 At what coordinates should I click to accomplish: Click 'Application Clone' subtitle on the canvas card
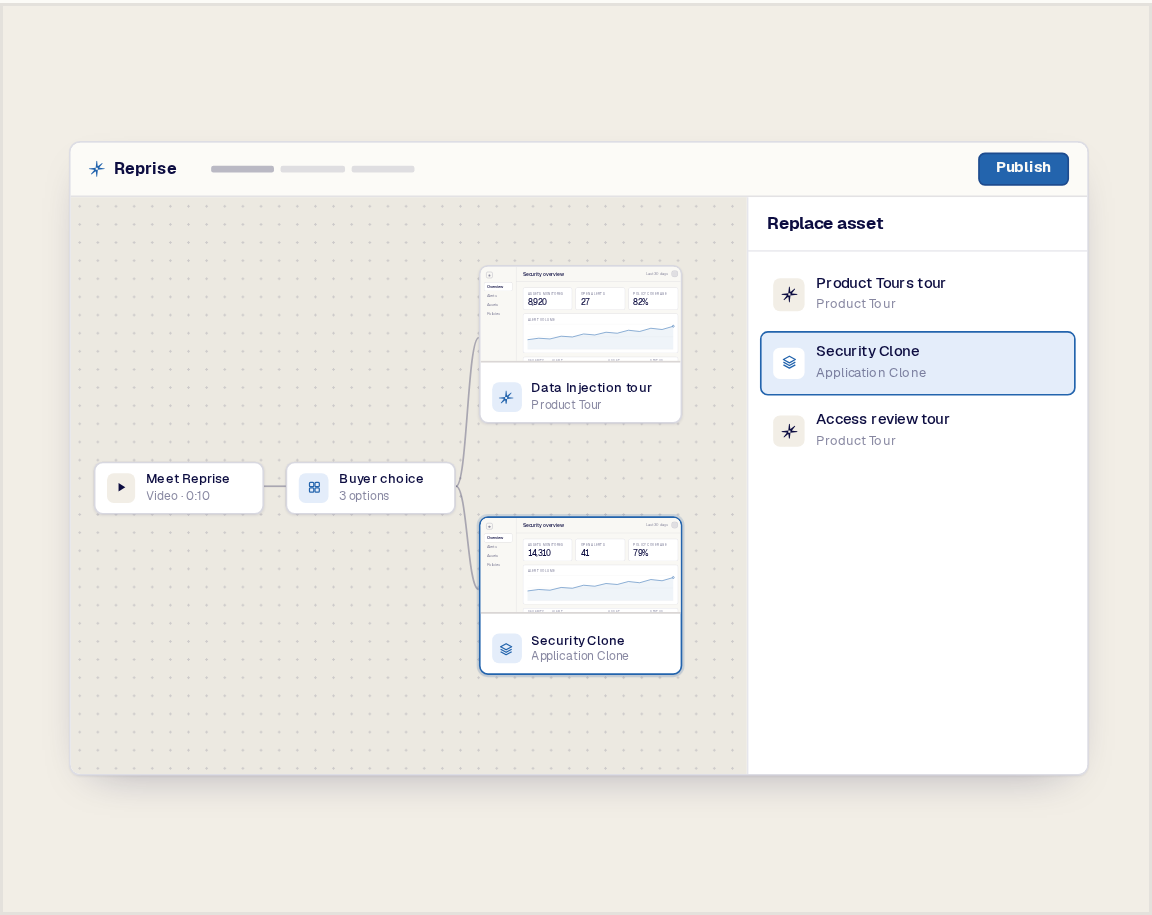[x=580, y=656]
